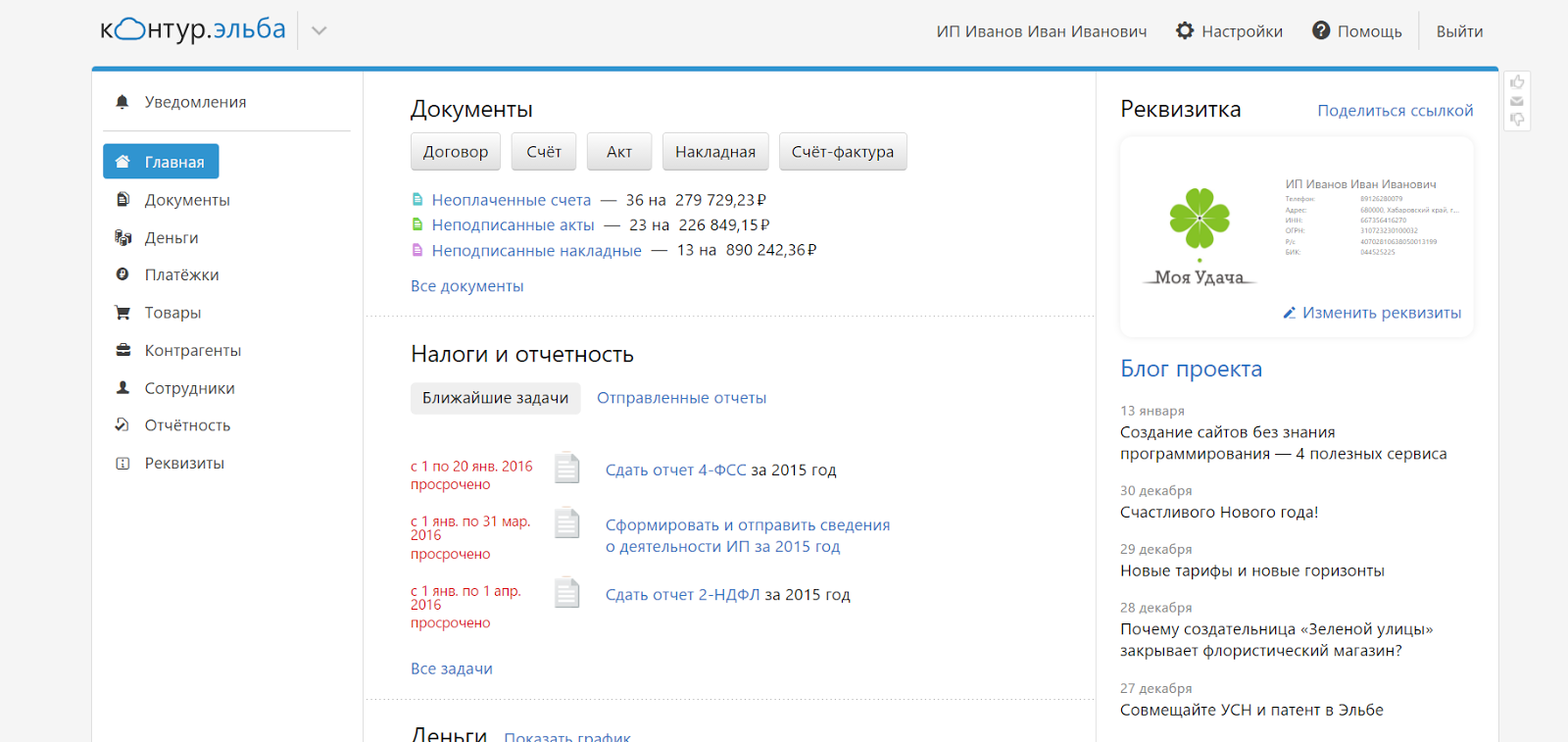This screenshot has width=1568, height=742.
Task: Open Сотрудники via the person icon
Action: point(122,388)
